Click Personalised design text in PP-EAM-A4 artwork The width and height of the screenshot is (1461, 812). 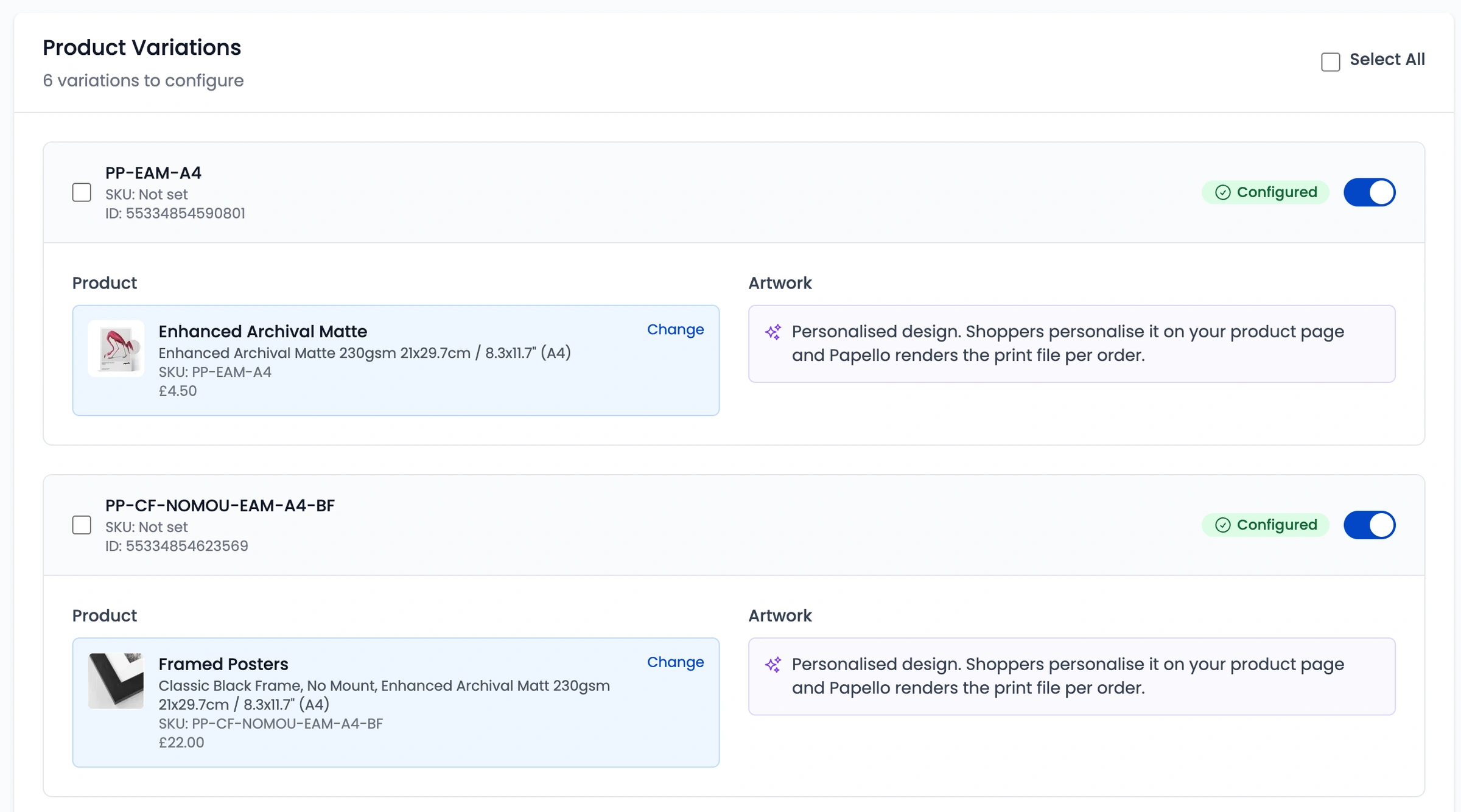[1068, 343]
